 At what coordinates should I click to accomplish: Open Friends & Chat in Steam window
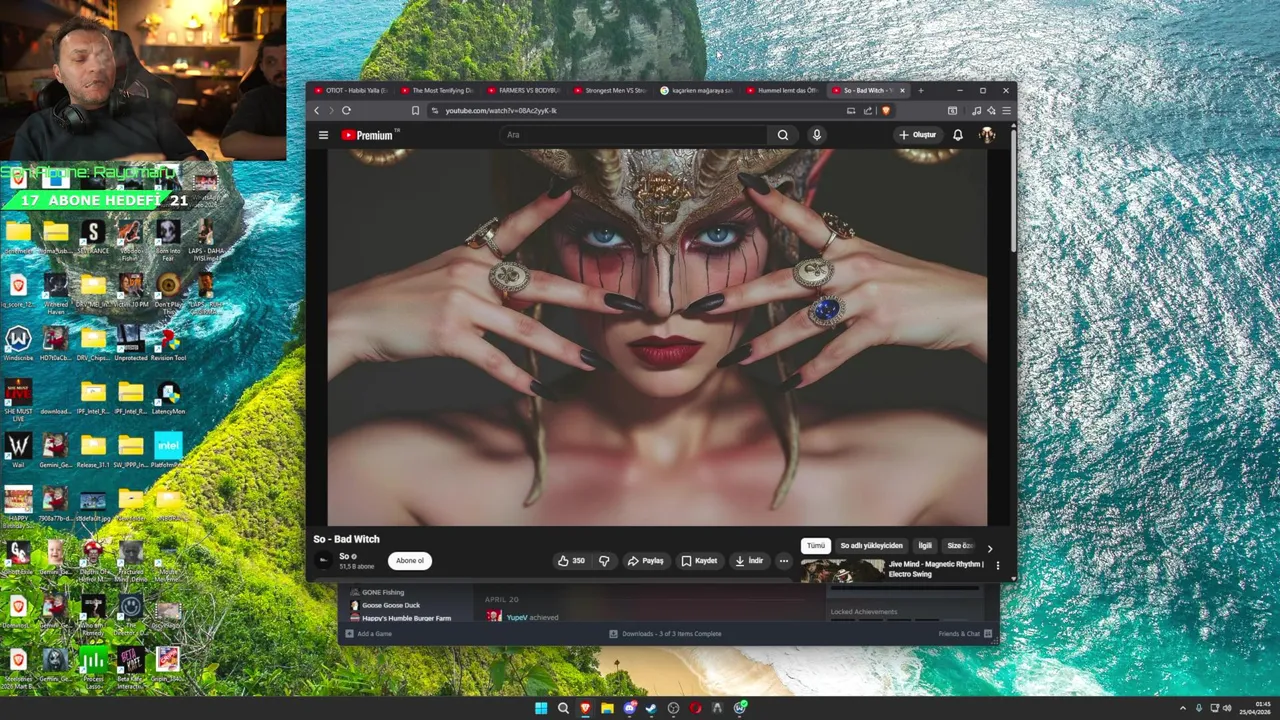pyautogui.click(x=964, y=634)
